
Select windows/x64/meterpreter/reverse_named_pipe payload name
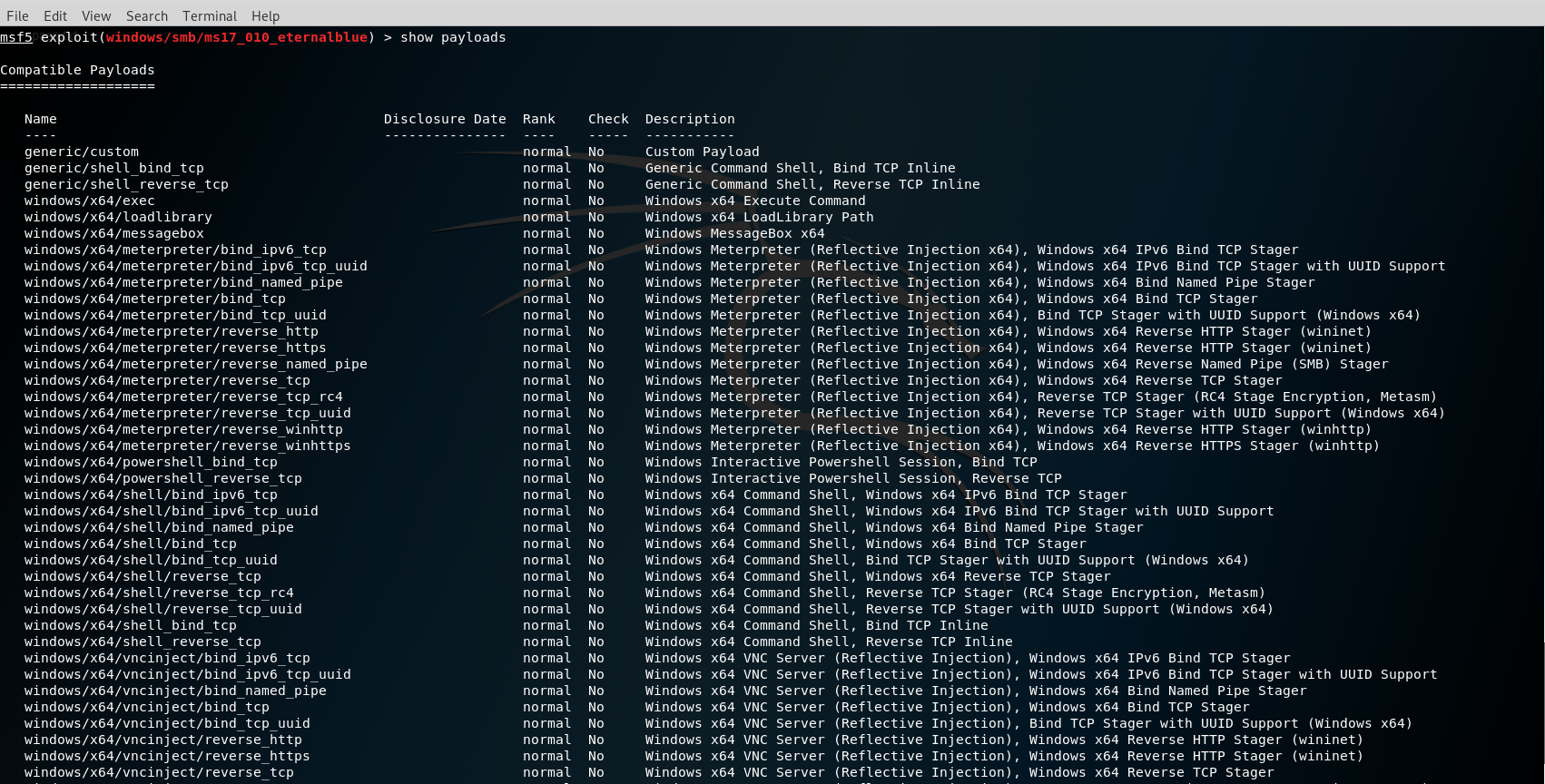196,364
